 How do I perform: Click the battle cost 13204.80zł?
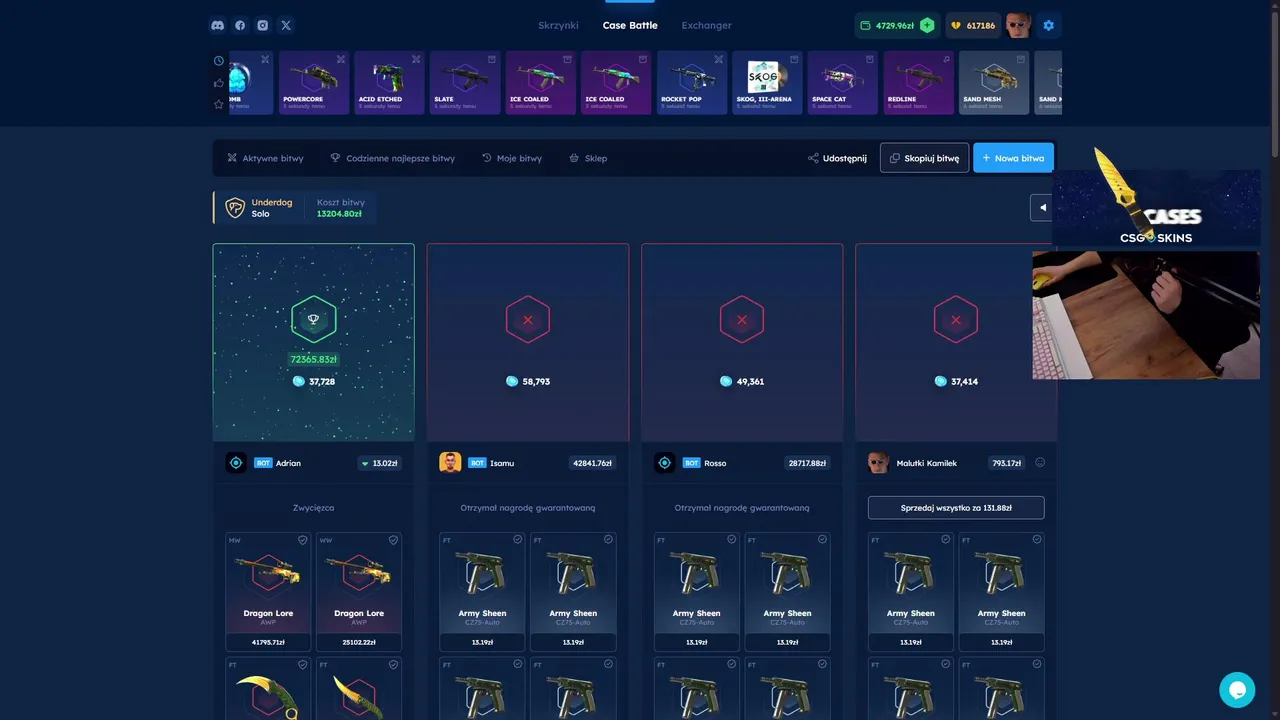[339, 214]
